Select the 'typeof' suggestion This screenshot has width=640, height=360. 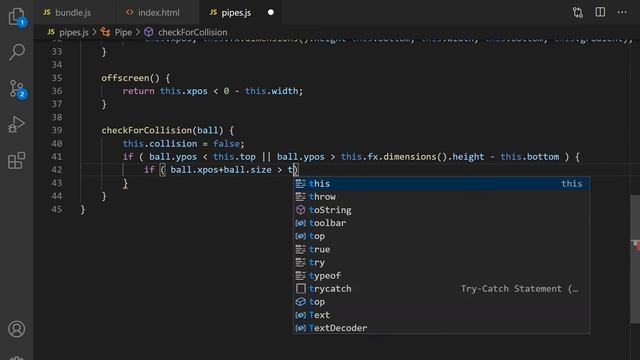point(442,276)
